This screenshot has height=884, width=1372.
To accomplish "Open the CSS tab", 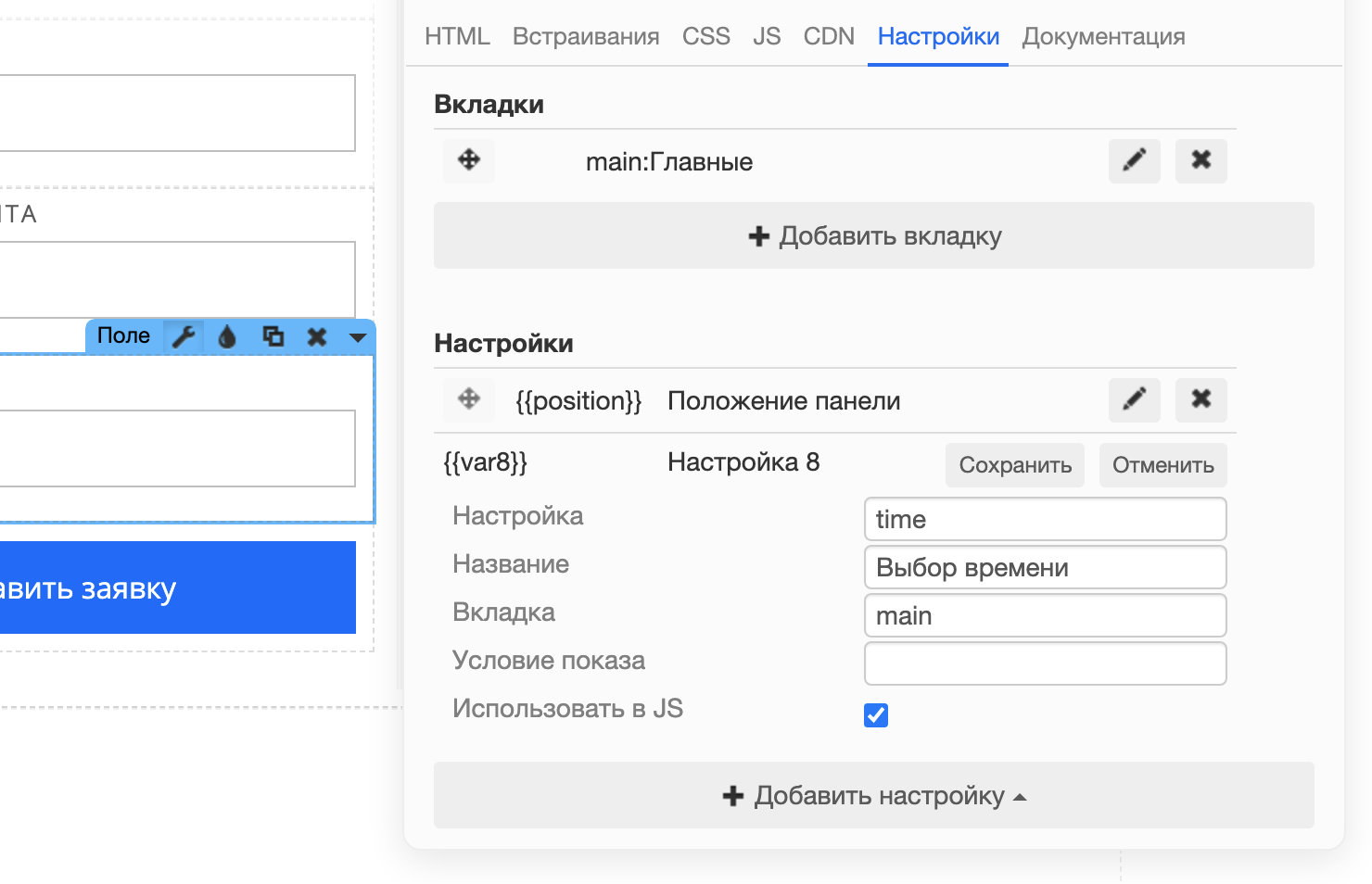I will point(706,36).
